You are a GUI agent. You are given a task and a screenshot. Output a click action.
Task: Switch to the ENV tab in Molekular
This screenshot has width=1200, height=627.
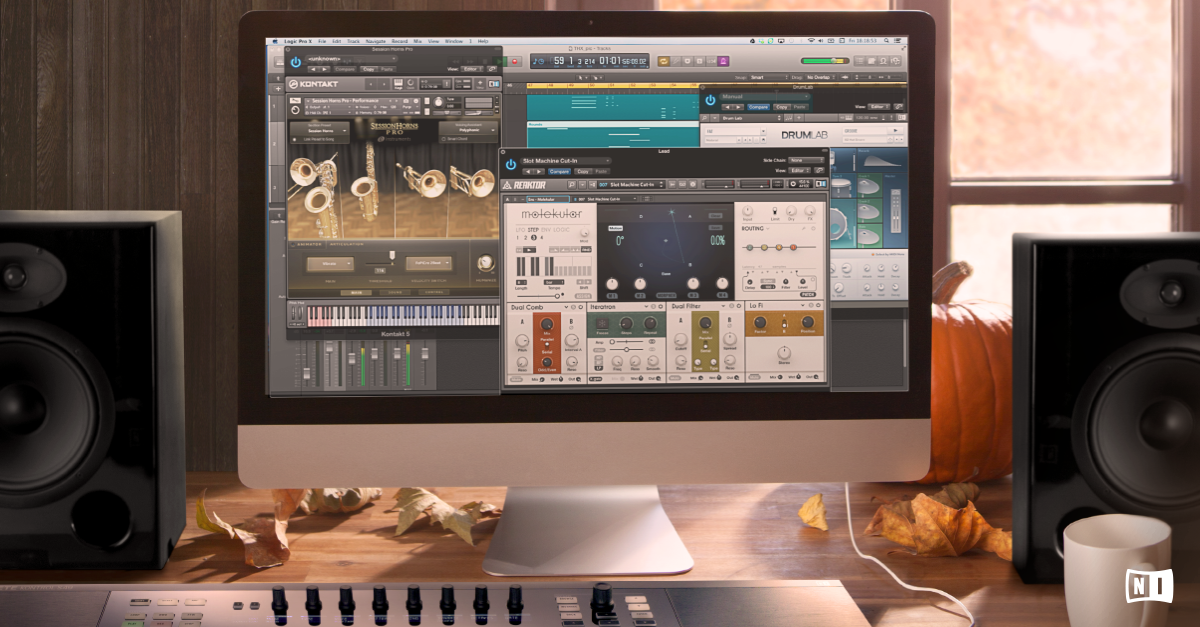pyautogui.click(x=546, y=230)
